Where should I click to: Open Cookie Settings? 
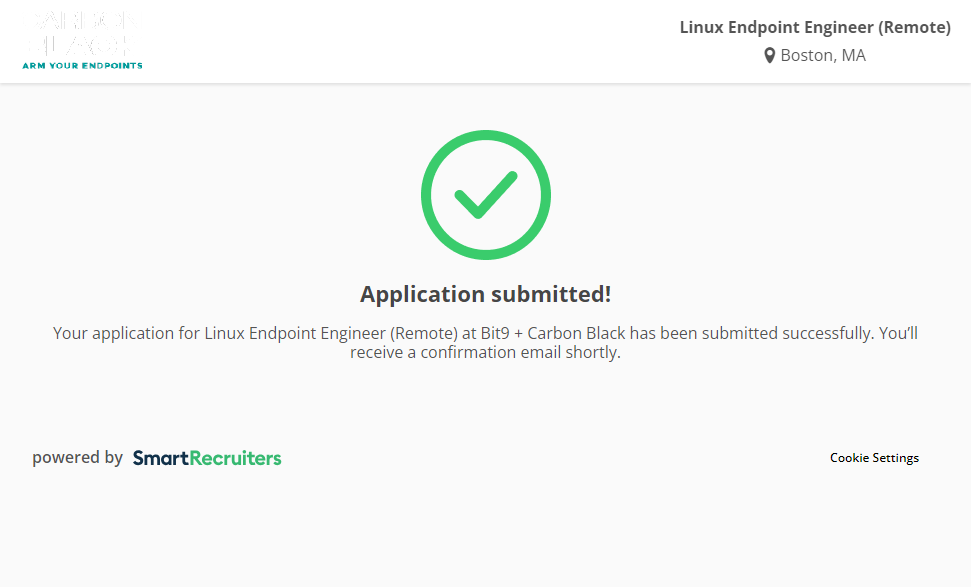[x=874, y=458]
